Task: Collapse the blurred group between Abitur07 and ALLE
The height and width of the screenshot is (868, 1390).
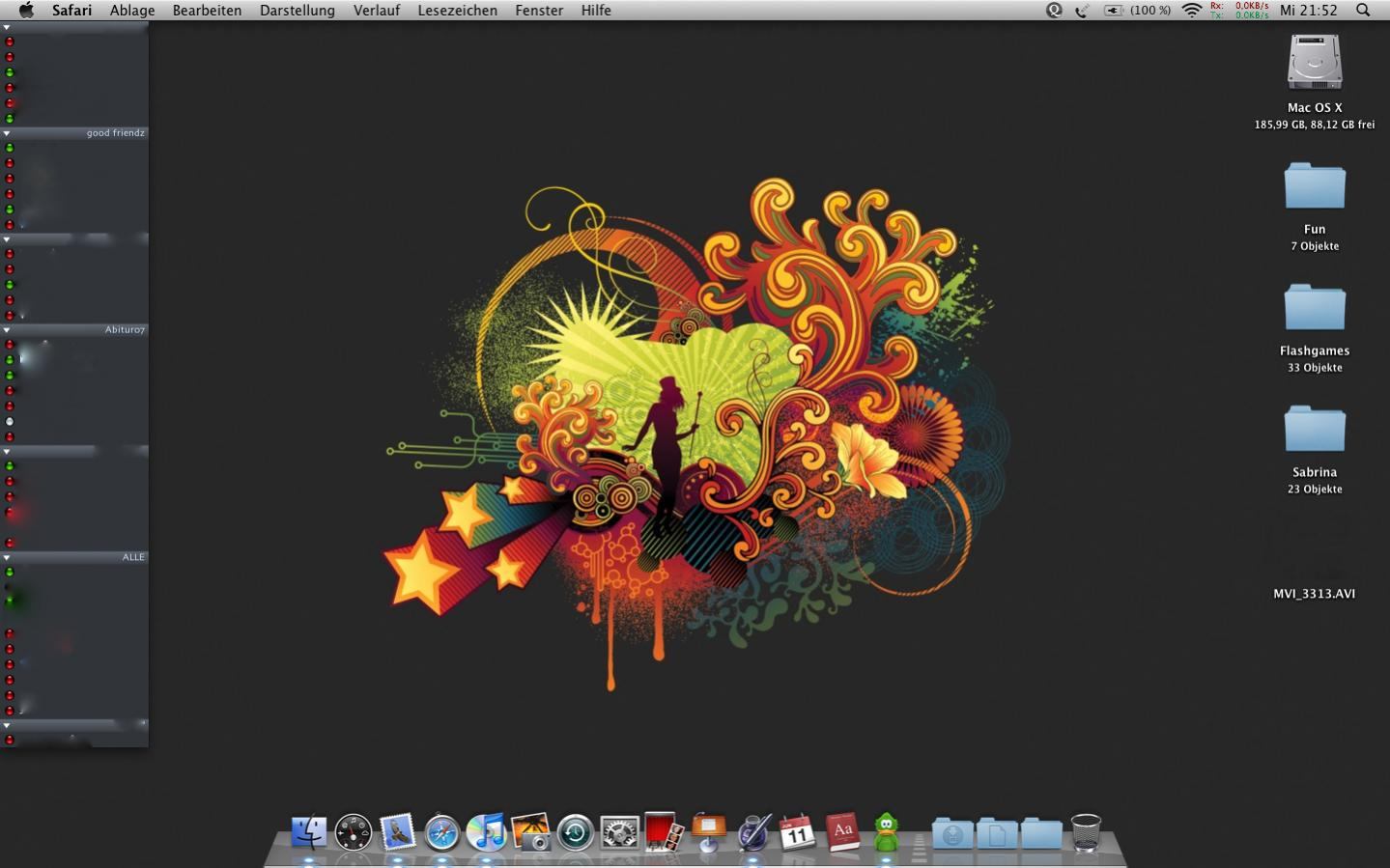Action: 7,451
